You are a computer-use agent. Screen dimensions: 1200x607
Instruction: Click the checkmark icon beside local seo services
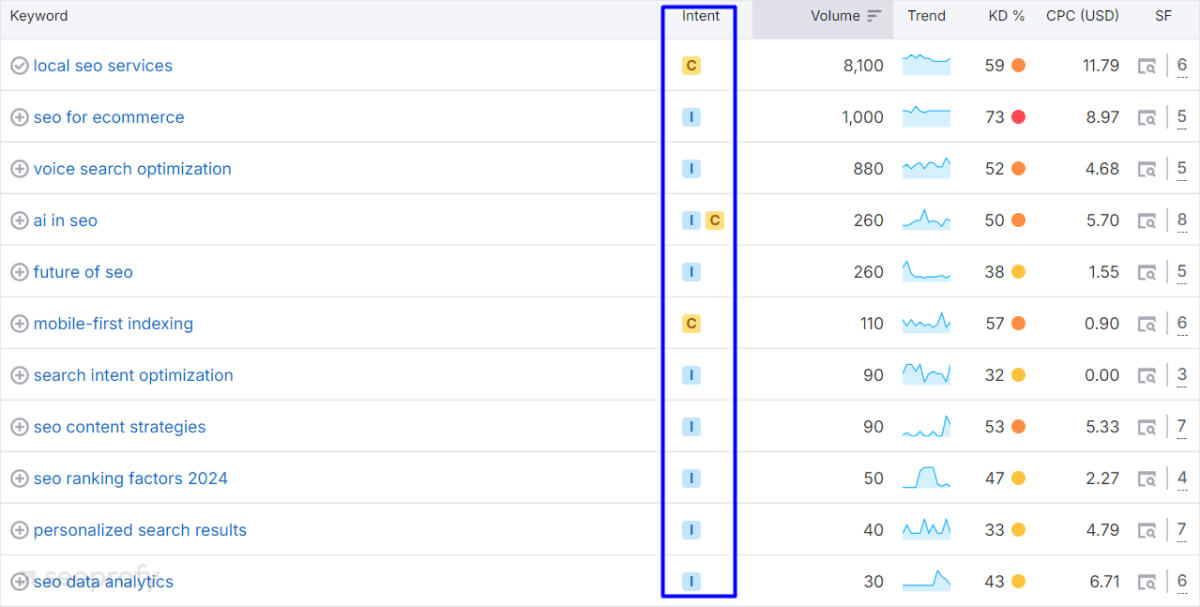[x=19, y=66]
